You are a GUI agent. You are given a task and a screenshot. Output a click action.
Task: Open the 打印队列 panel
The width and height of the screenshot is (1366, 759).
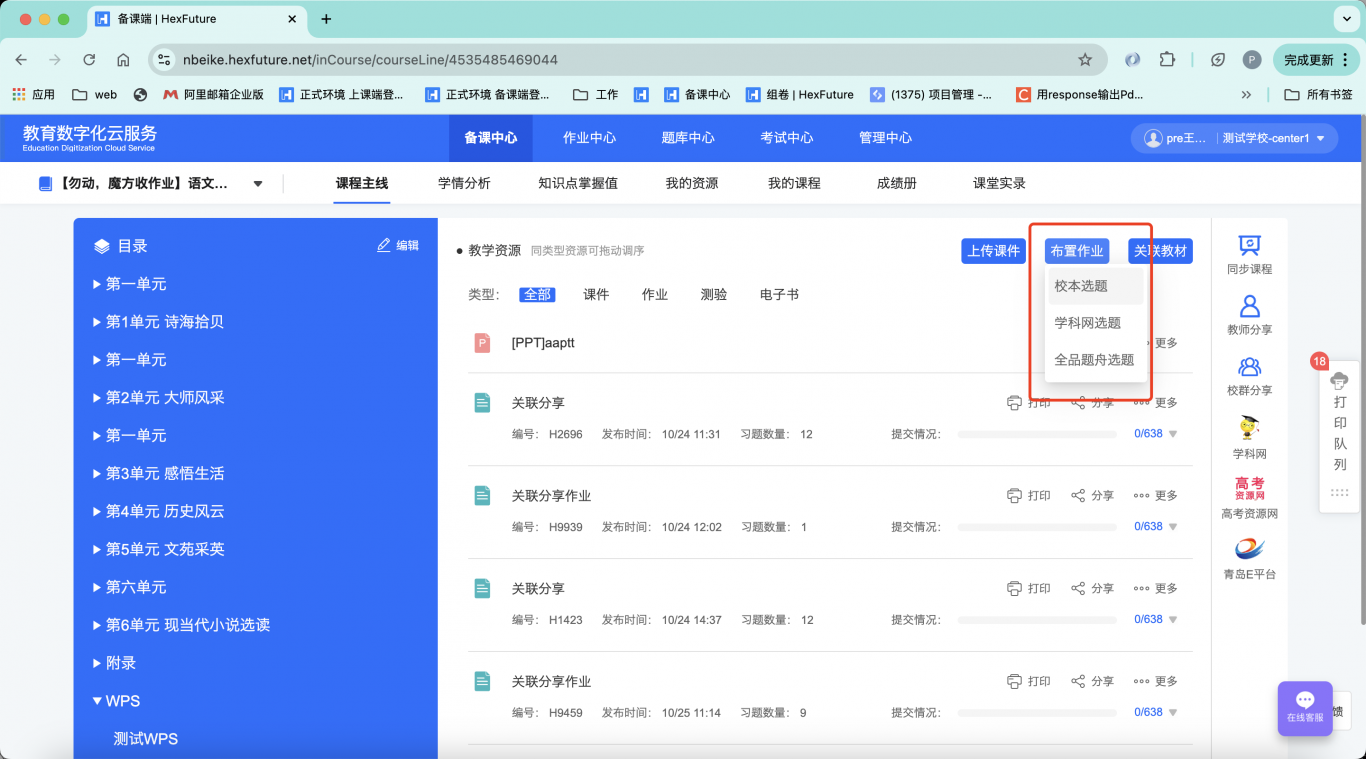(1340, 435)
